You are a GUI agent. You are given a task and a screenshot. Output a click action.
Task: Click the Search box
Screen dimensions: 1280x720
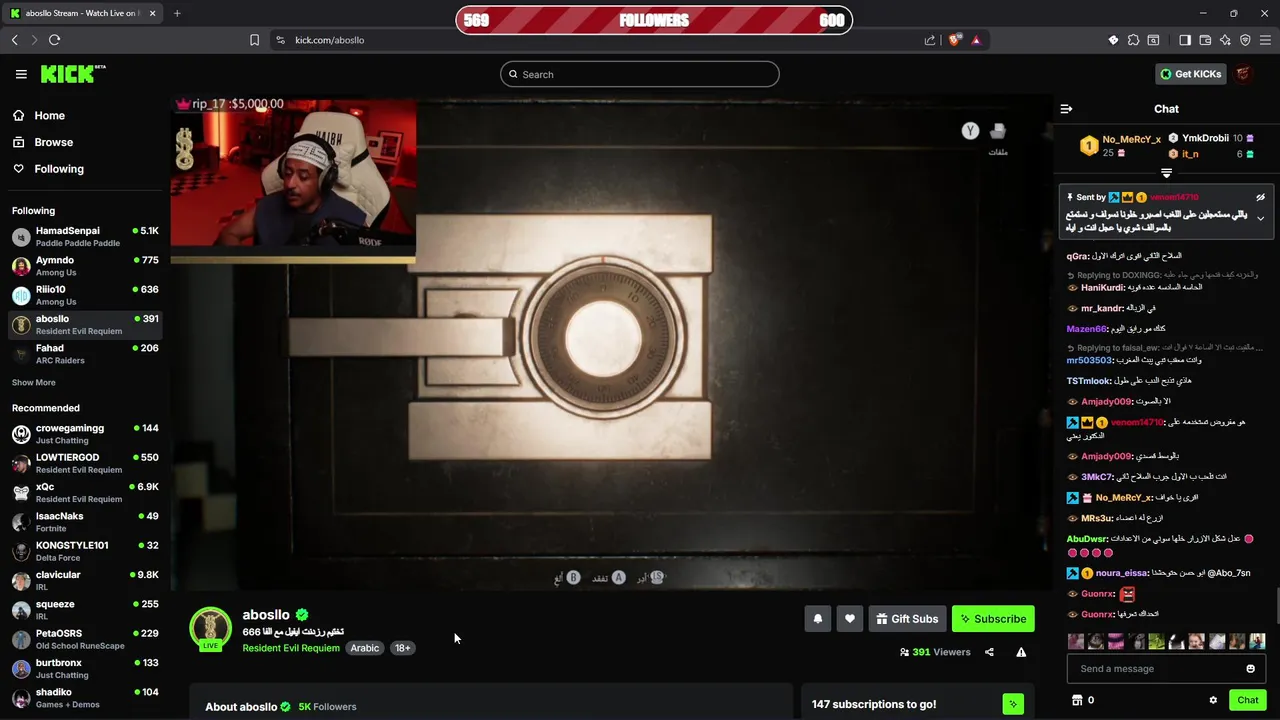tap(640, 74)
